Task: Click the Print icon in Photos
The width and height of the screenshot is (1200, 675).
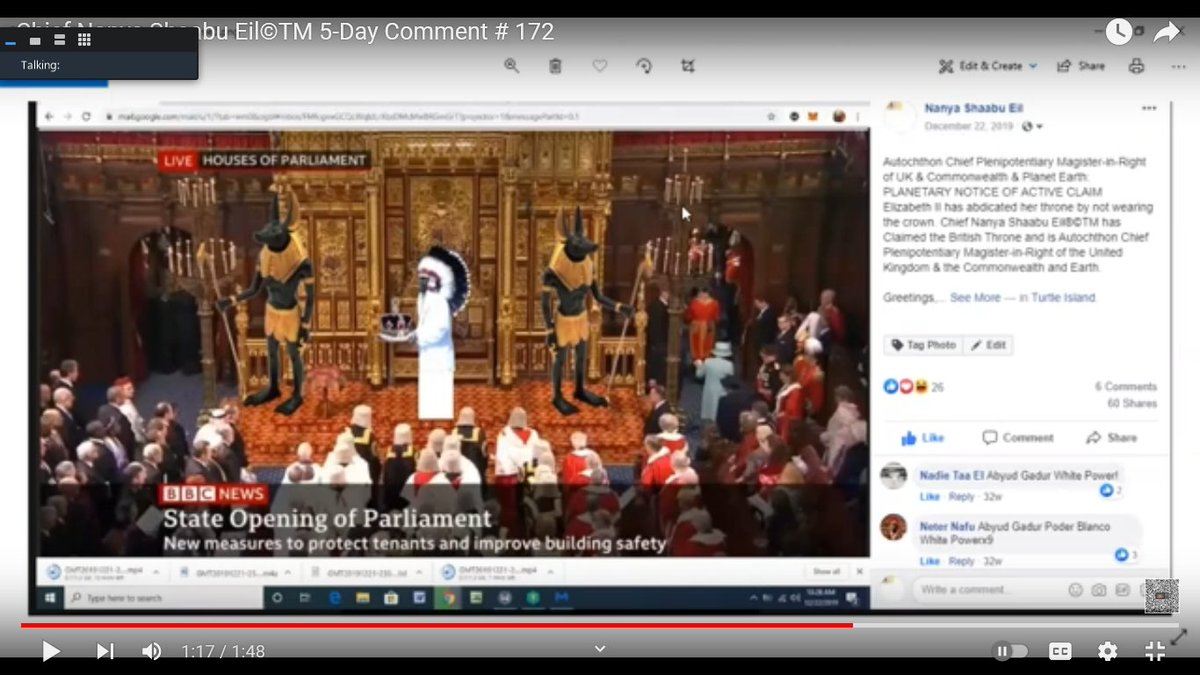Action: [x=1136, y=65]
